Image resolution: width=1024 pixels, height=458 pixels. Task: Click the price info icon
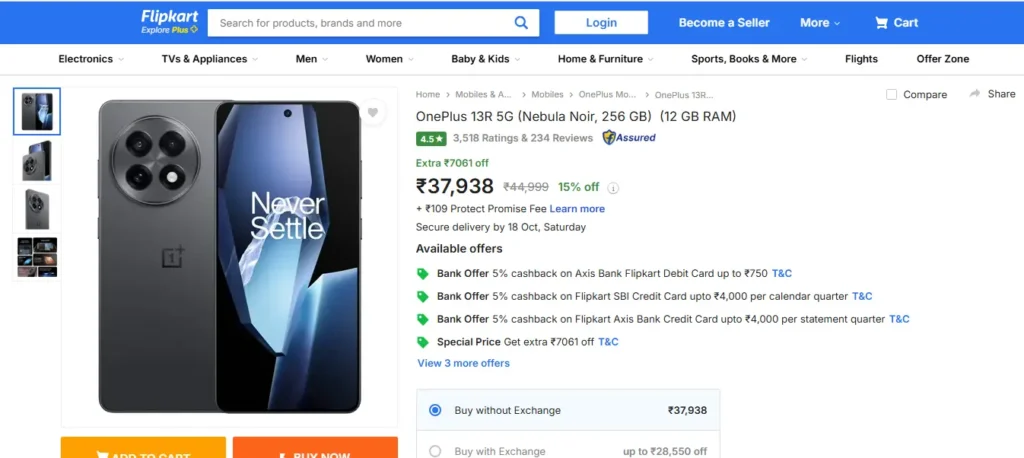614,187
